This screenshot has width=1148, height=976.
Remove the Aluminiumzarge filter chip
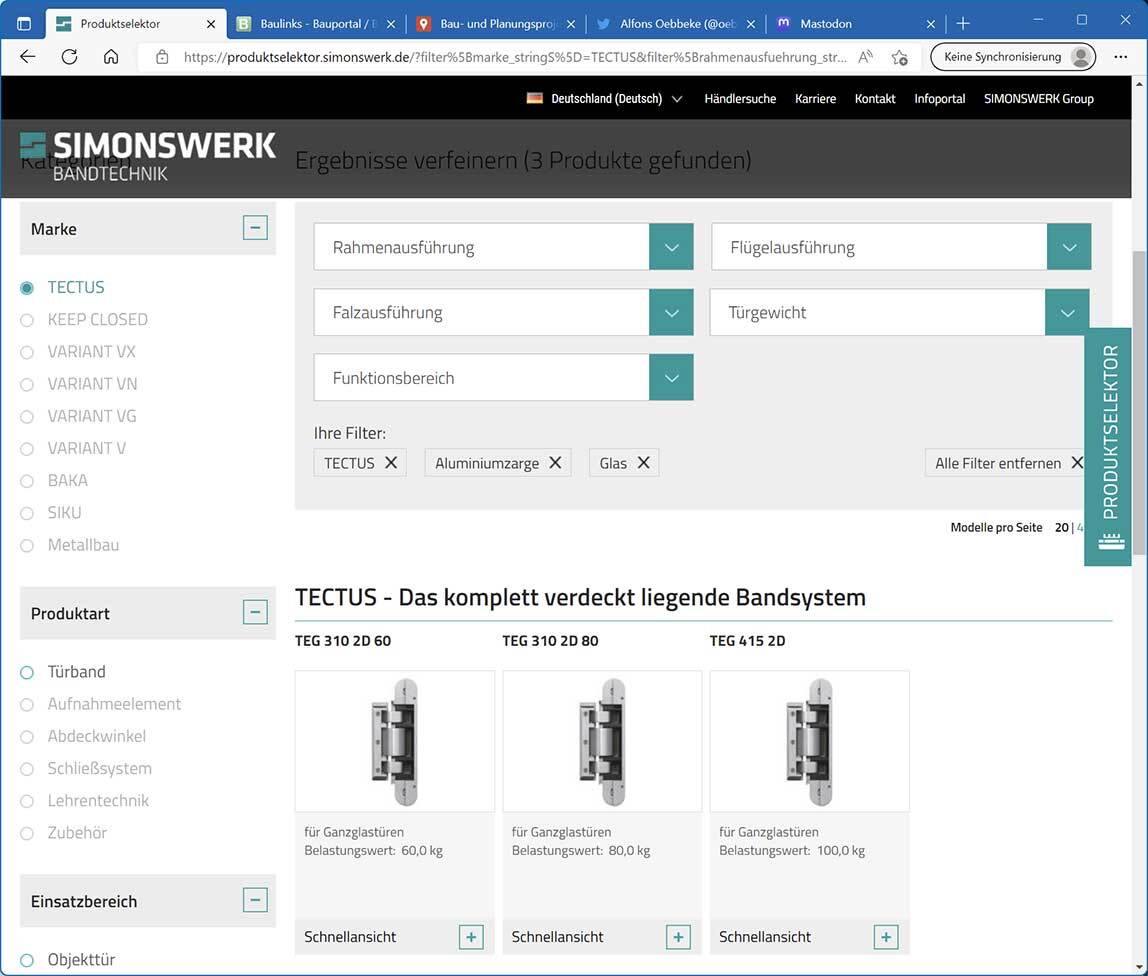(x=556, y=463)
